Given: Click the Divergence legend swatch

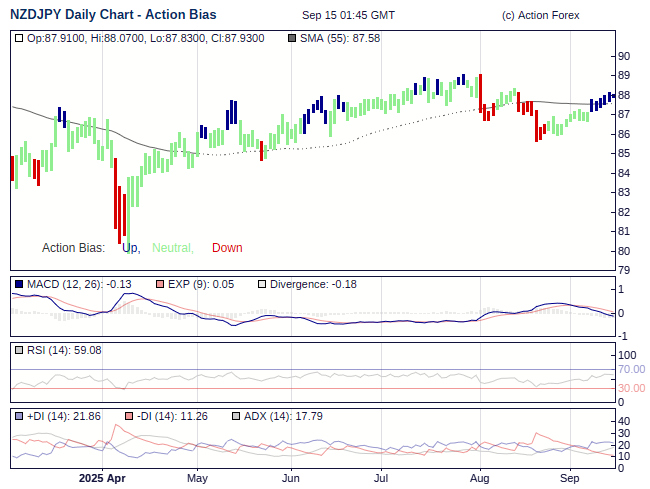Looking at the screenshot, I should pos(262,285).
